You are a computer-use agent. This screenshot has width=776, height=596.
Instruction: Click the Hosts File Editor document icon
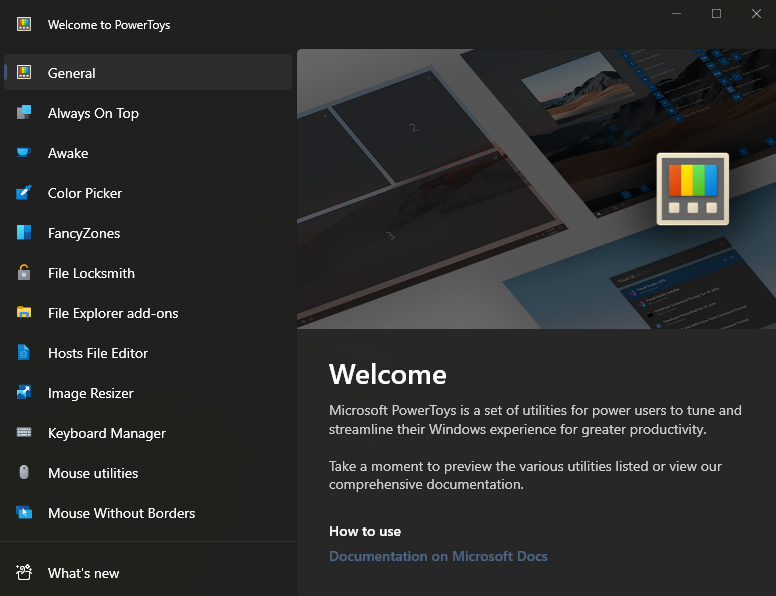24,353
